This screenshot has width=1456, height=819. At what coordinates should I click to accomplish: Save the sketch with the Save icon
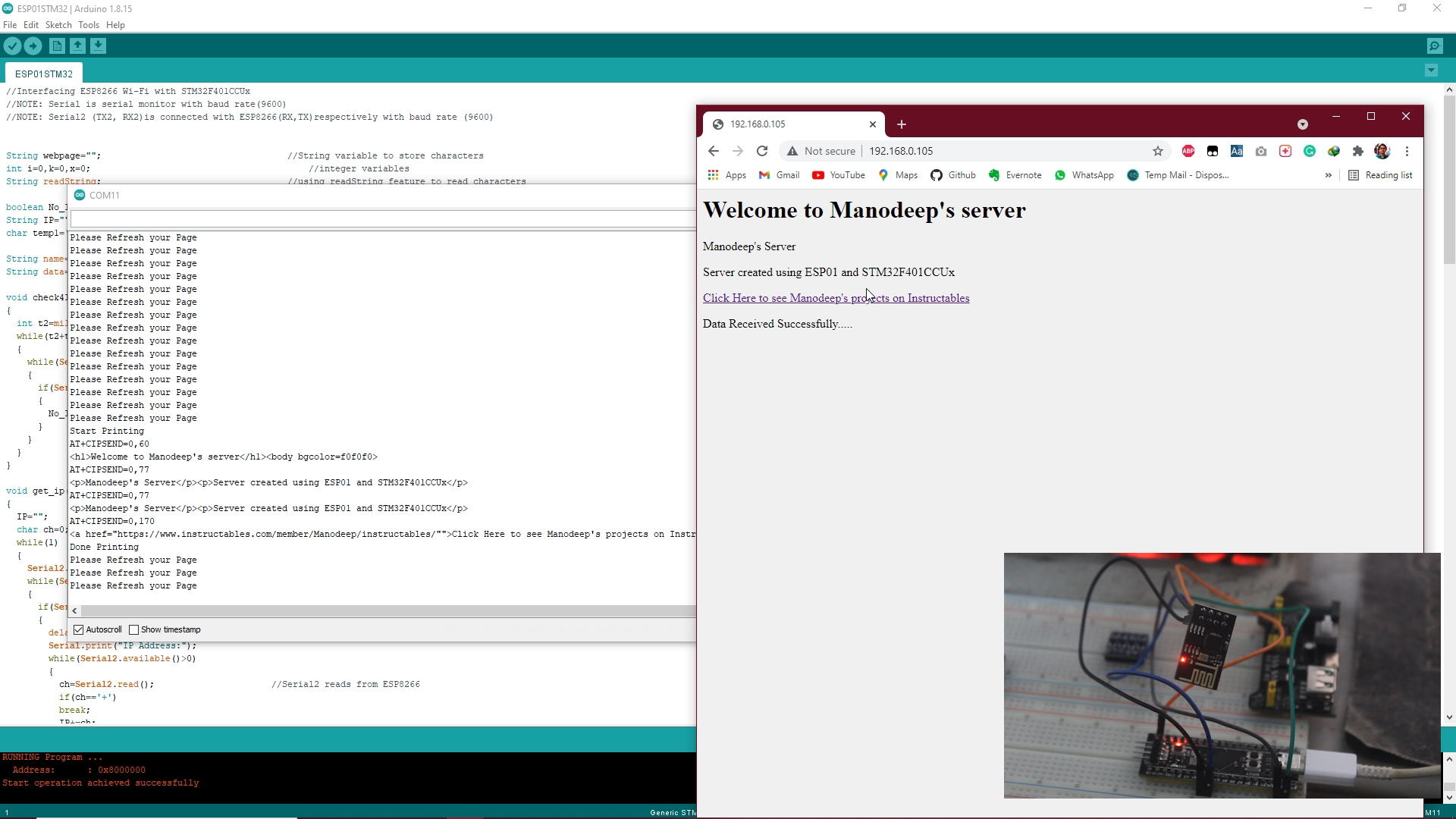coord(98,46)
